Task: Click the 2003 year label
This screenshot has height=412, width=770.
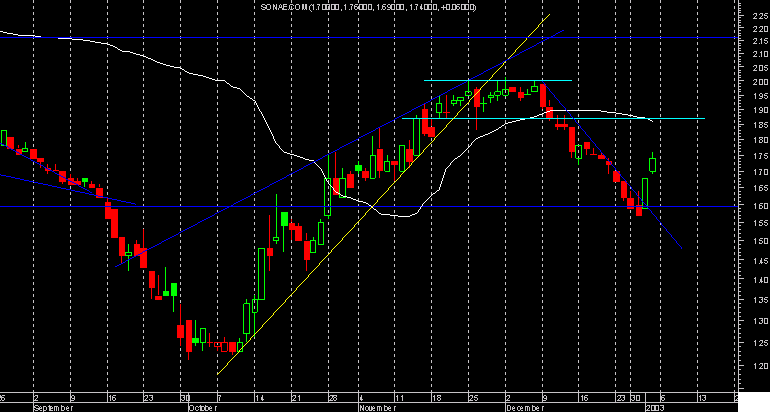Action: [x=656, y=408]
